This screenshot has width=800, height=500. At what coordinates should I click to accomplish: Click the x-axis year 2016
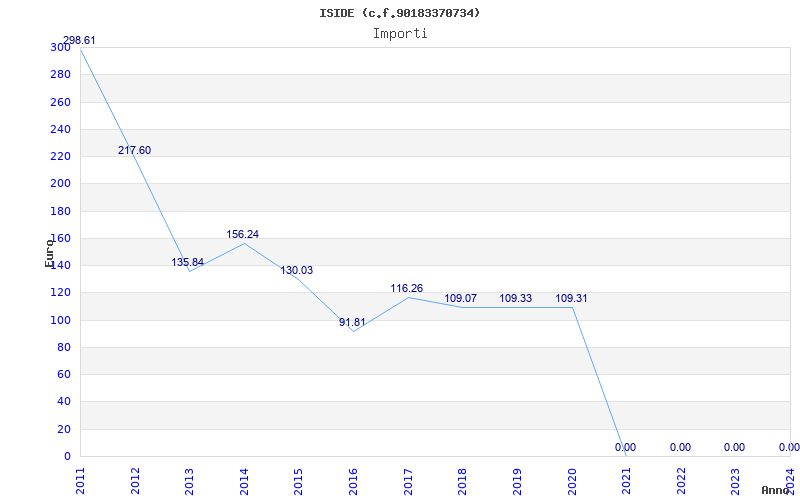353,482
